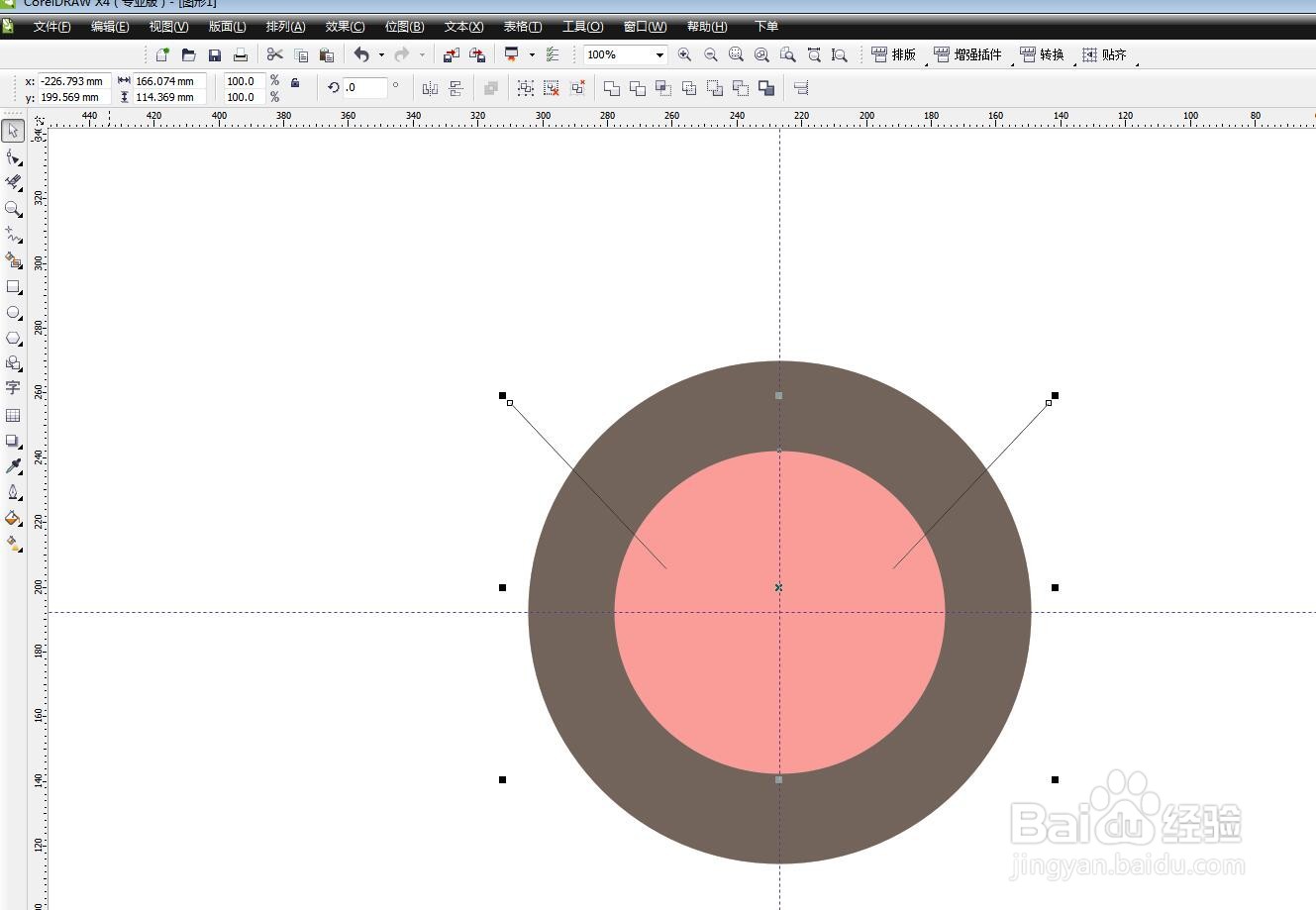1316x910 pixels.
Task: Intersect the selected objects
Action: [663, 88]
